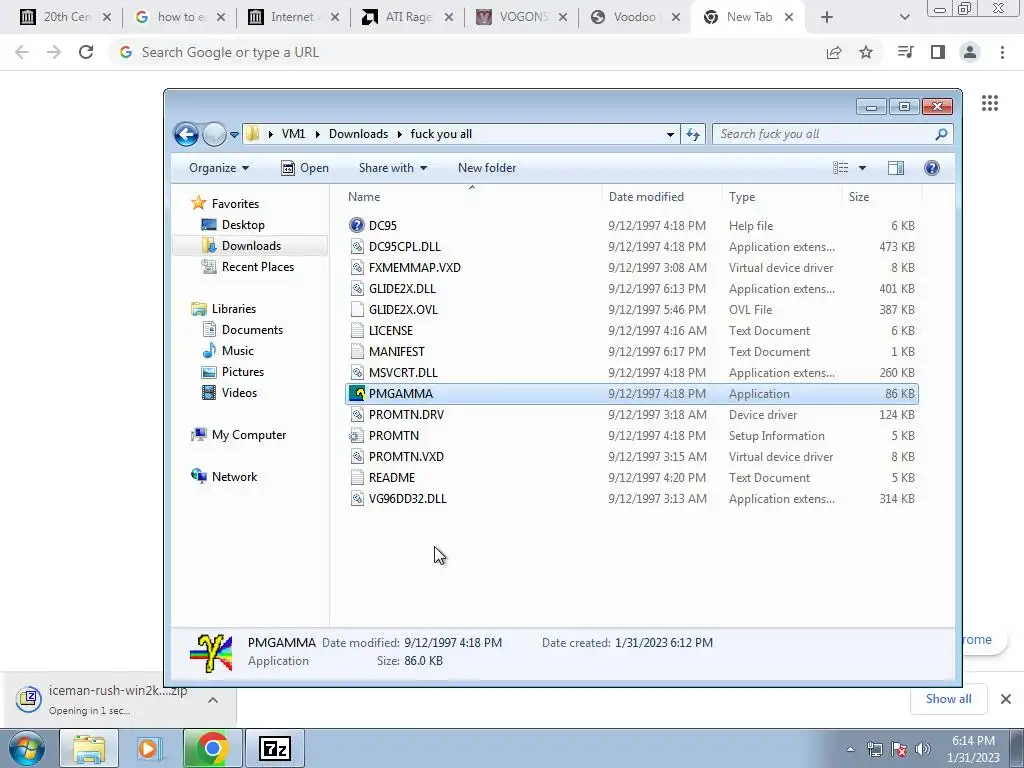Open 7-Zip from taskbar
The image size is (1024, 768).
tap(275, 748)
